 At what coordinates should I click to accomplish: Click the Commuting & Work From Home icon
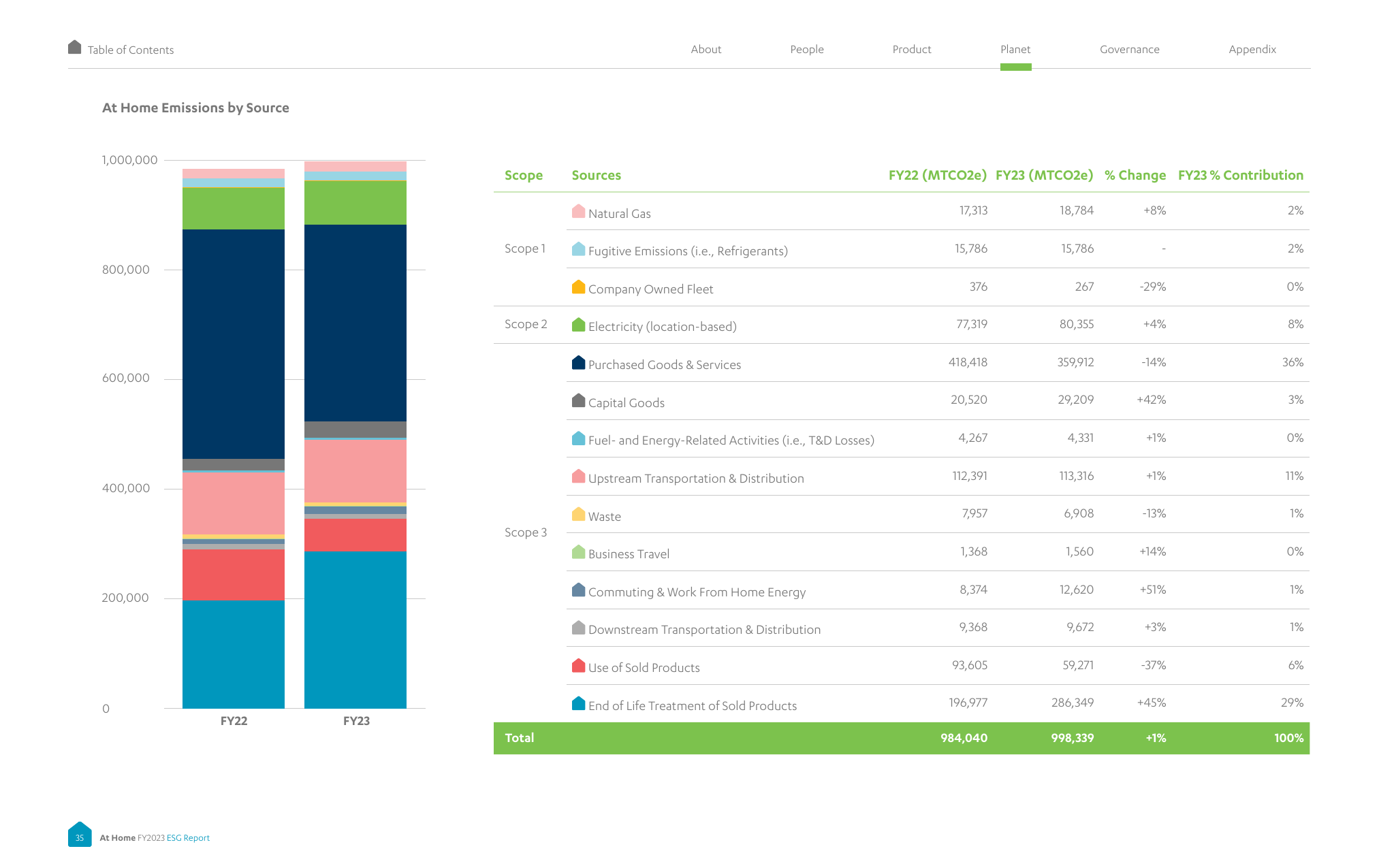point(579,590)
